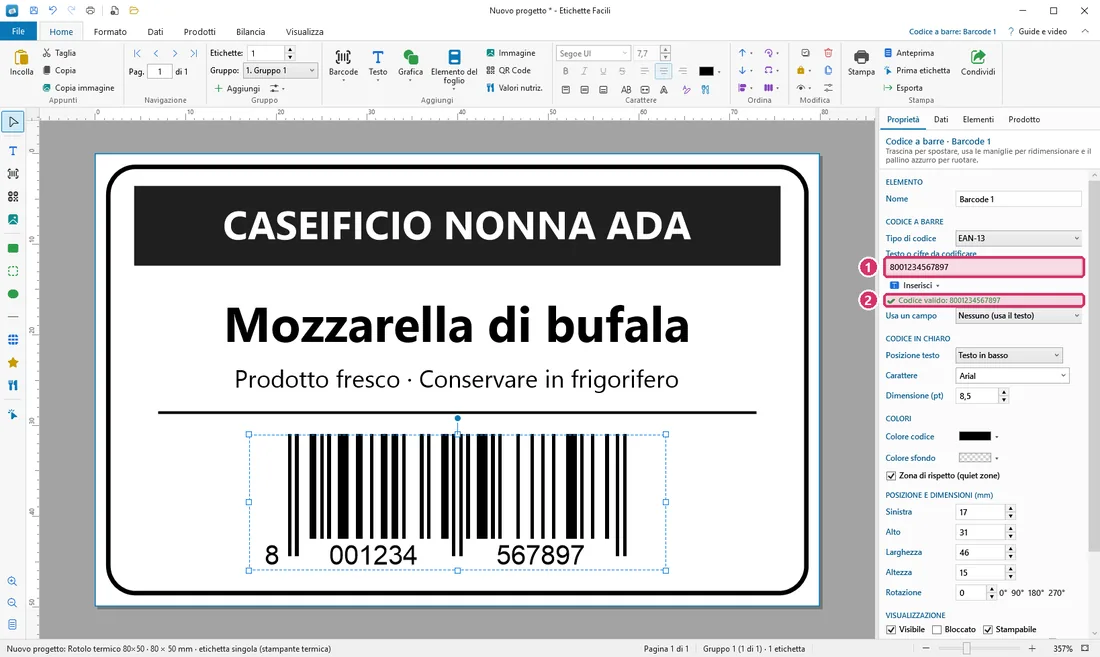Screen dimensions: 1100x657
Task: Choose the barcode tool in left toolbar
Action: click(13, 173)
